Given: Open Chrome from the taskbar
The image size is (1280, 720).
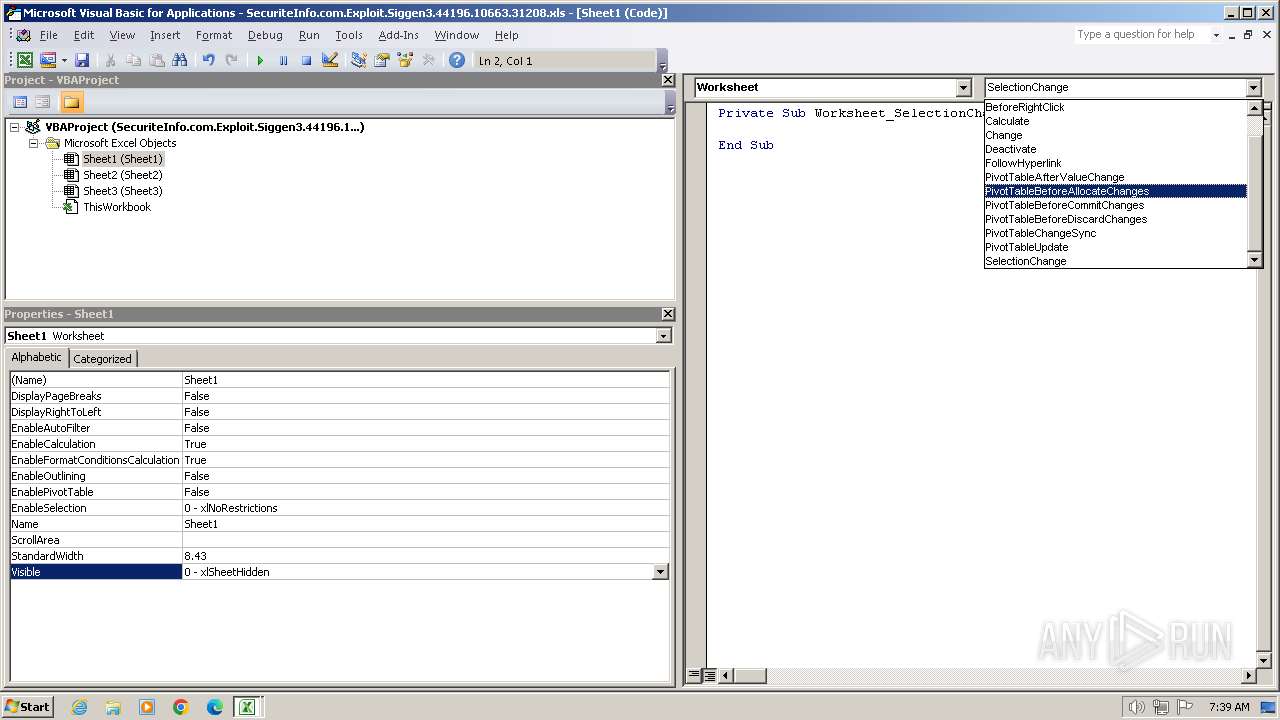Looking at the screenshot, I should pyautogui.click(x=181, y=707).
